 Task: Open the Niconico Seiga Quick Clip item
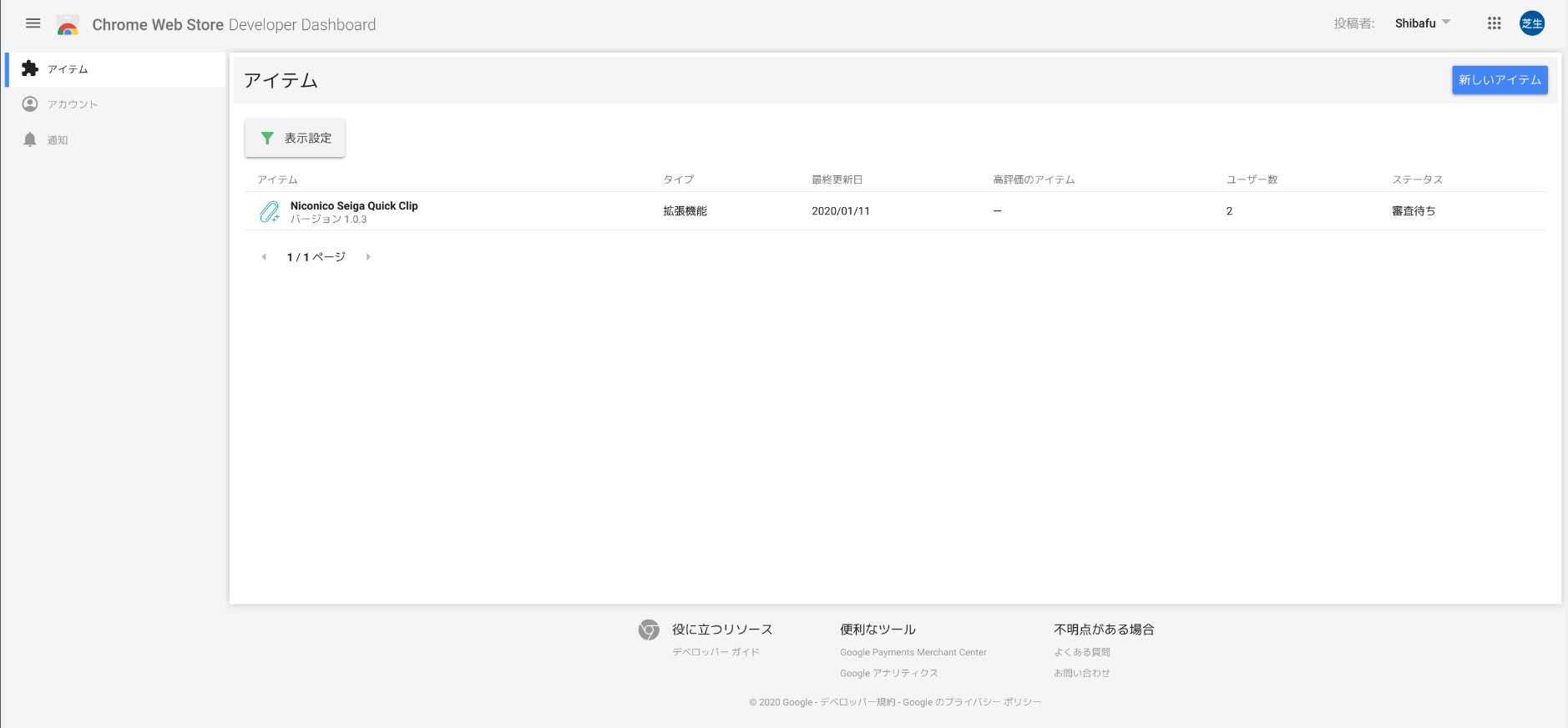click(354, 206)
